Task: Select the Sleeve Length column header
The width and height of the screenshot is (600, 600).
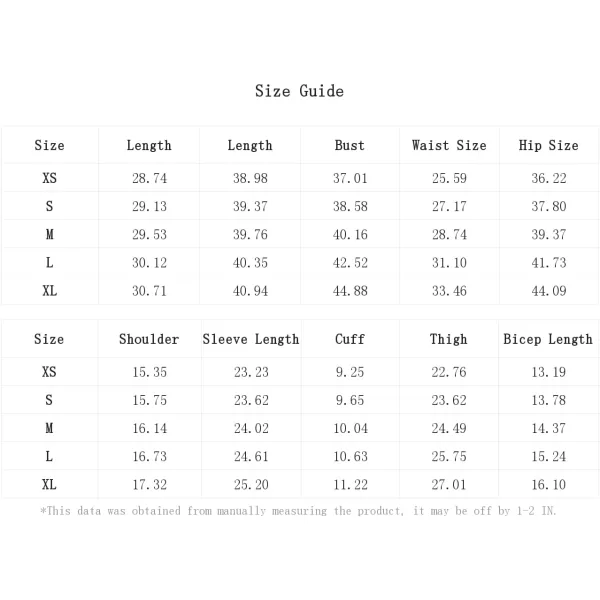Action: (251, 339)
